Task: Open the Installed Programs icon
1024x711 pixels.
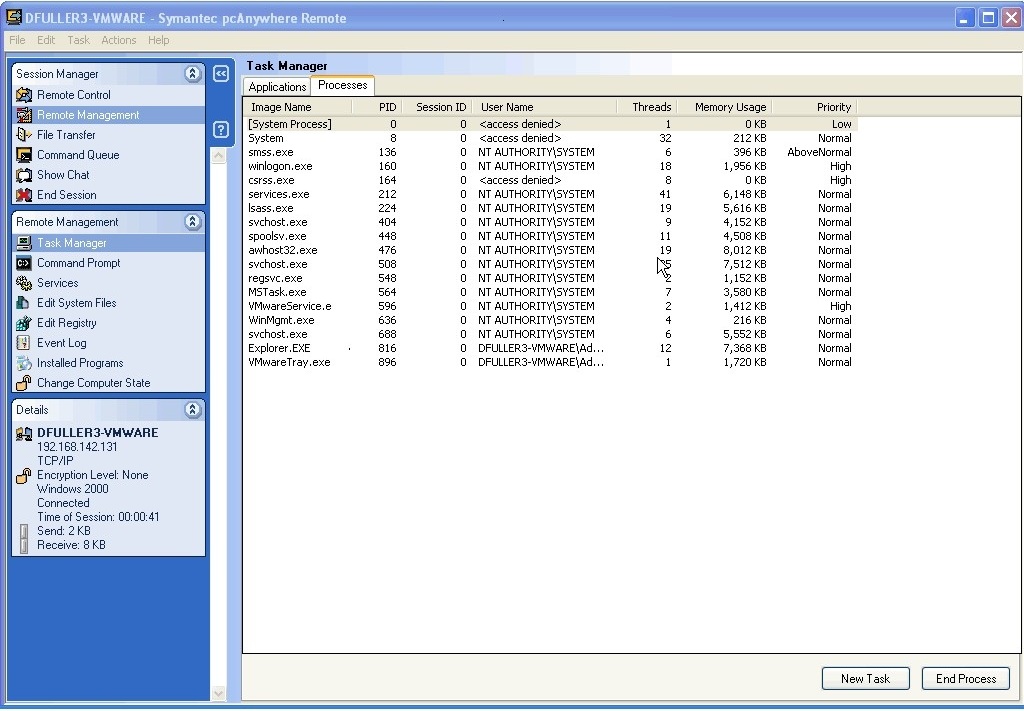Action: click(x=24, y=363)
